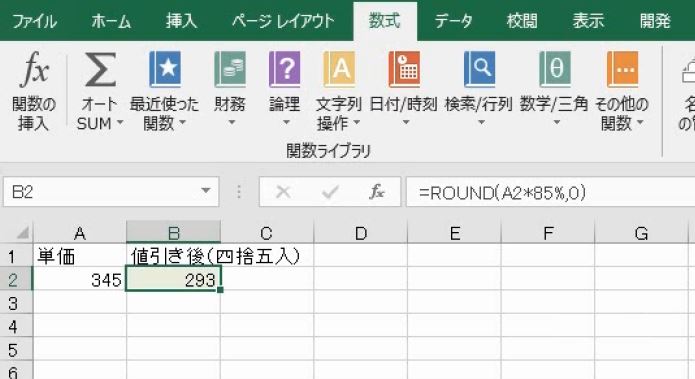Select column B header
This screenshot has height=379, width=695.
coord(173,233)
